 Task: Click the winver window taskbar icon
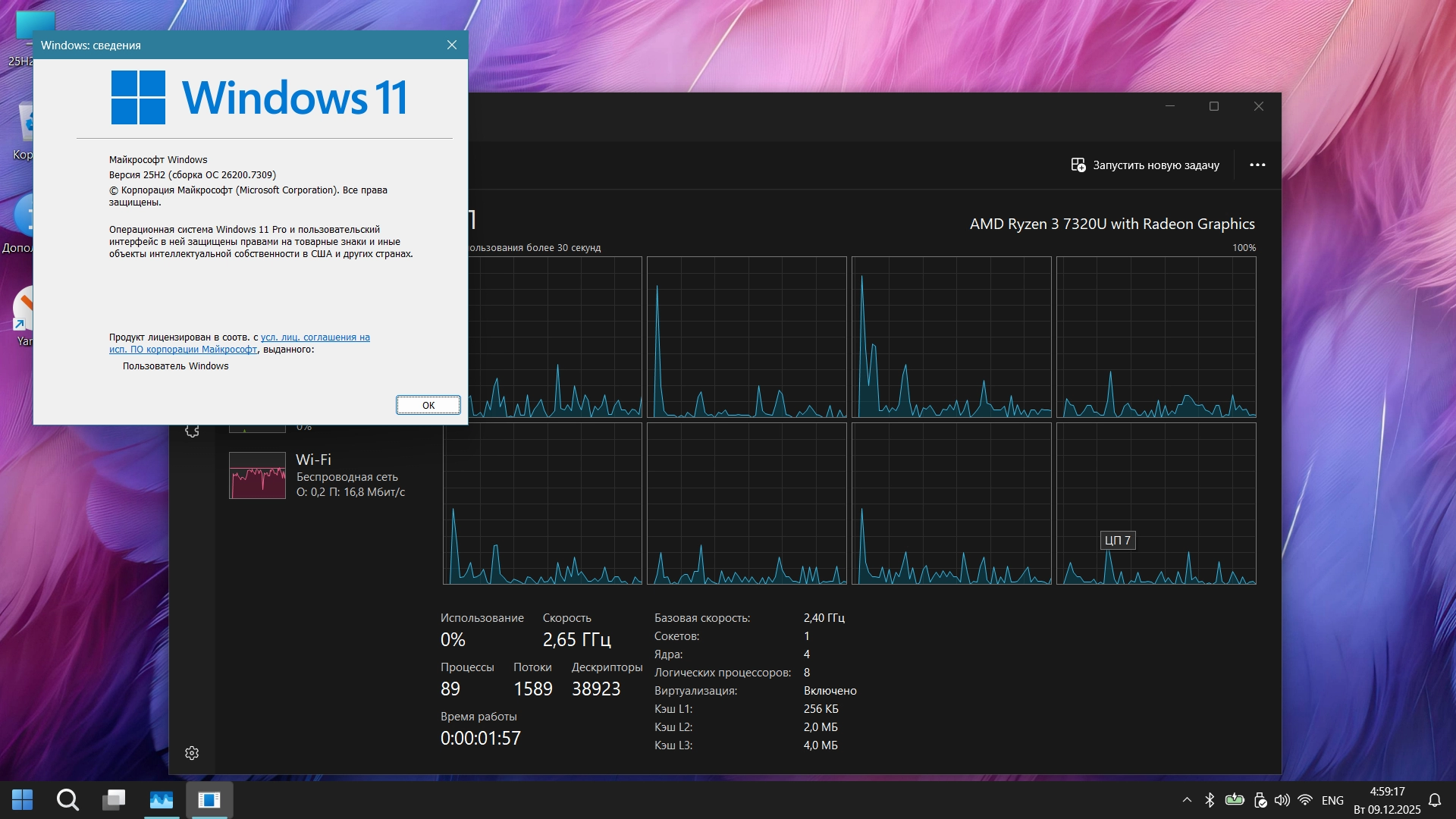[x=209, y=799]
